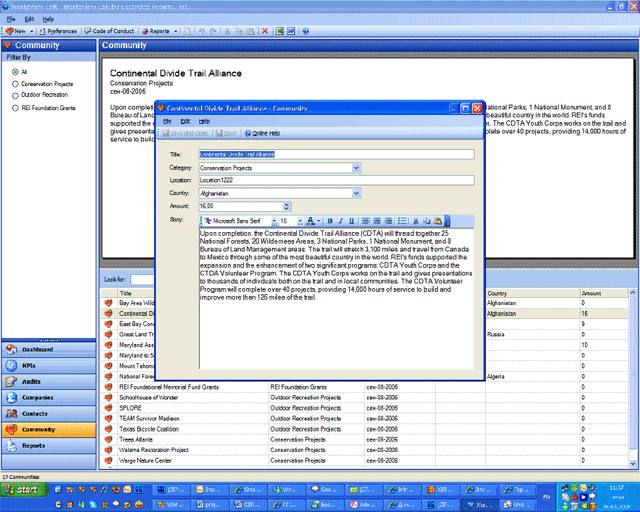Click the greyed cut scissors icon in main toolbar
Screen dimensions: 640x512
(x=227, y=31)
